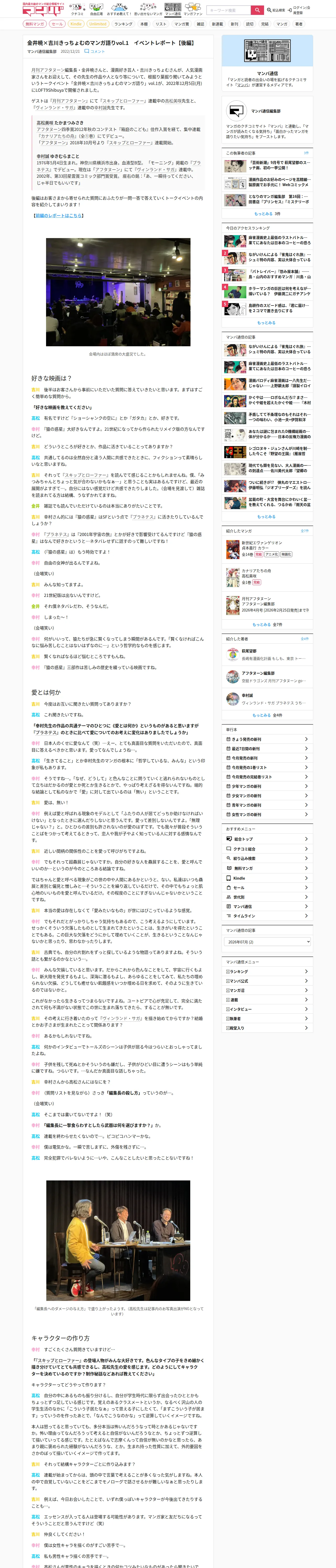
Task: Click calendar icon beside きょう発売の新刊
Action: (229, 739)
